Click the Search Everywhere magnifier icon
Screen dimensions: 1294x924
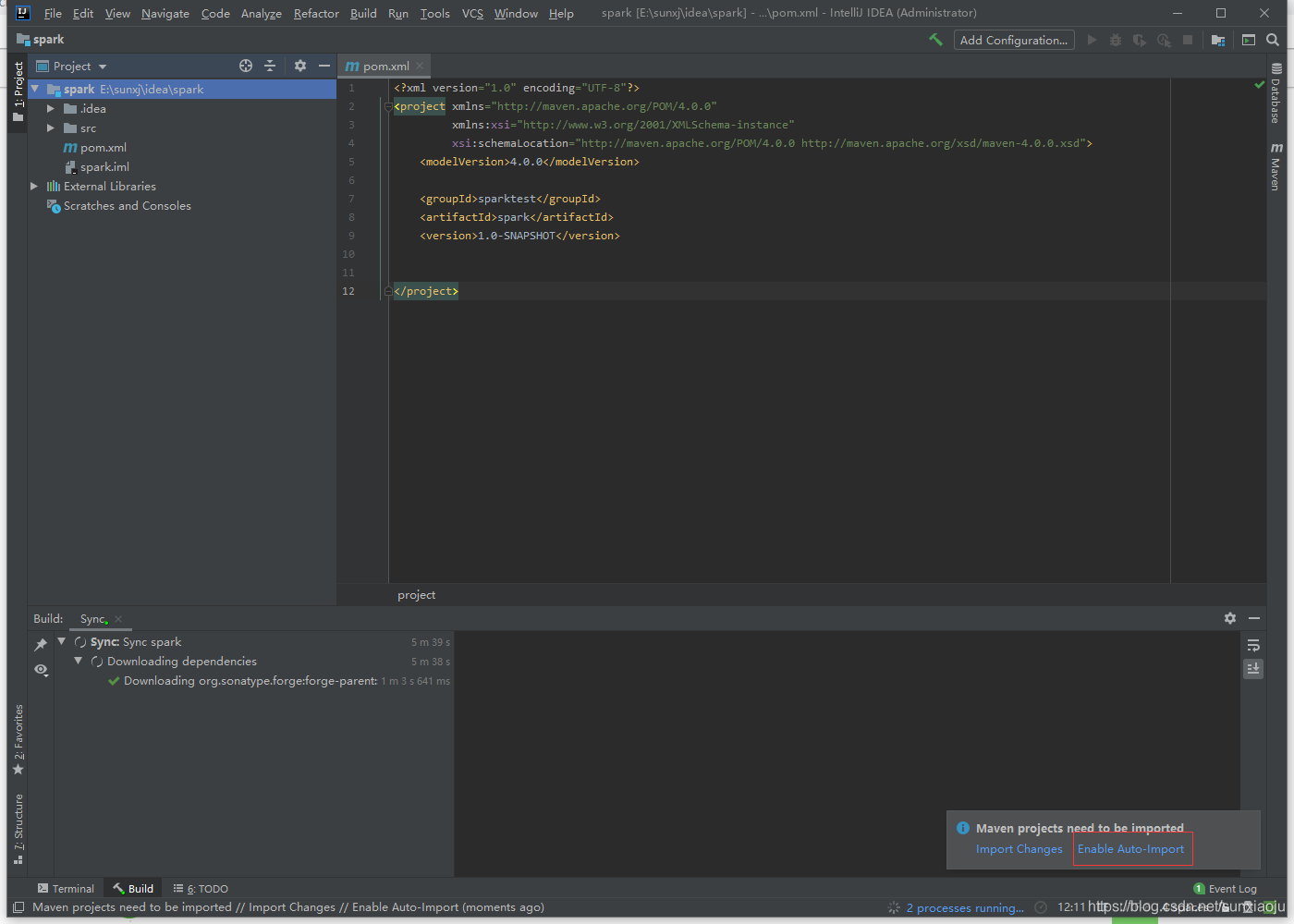1273,40
